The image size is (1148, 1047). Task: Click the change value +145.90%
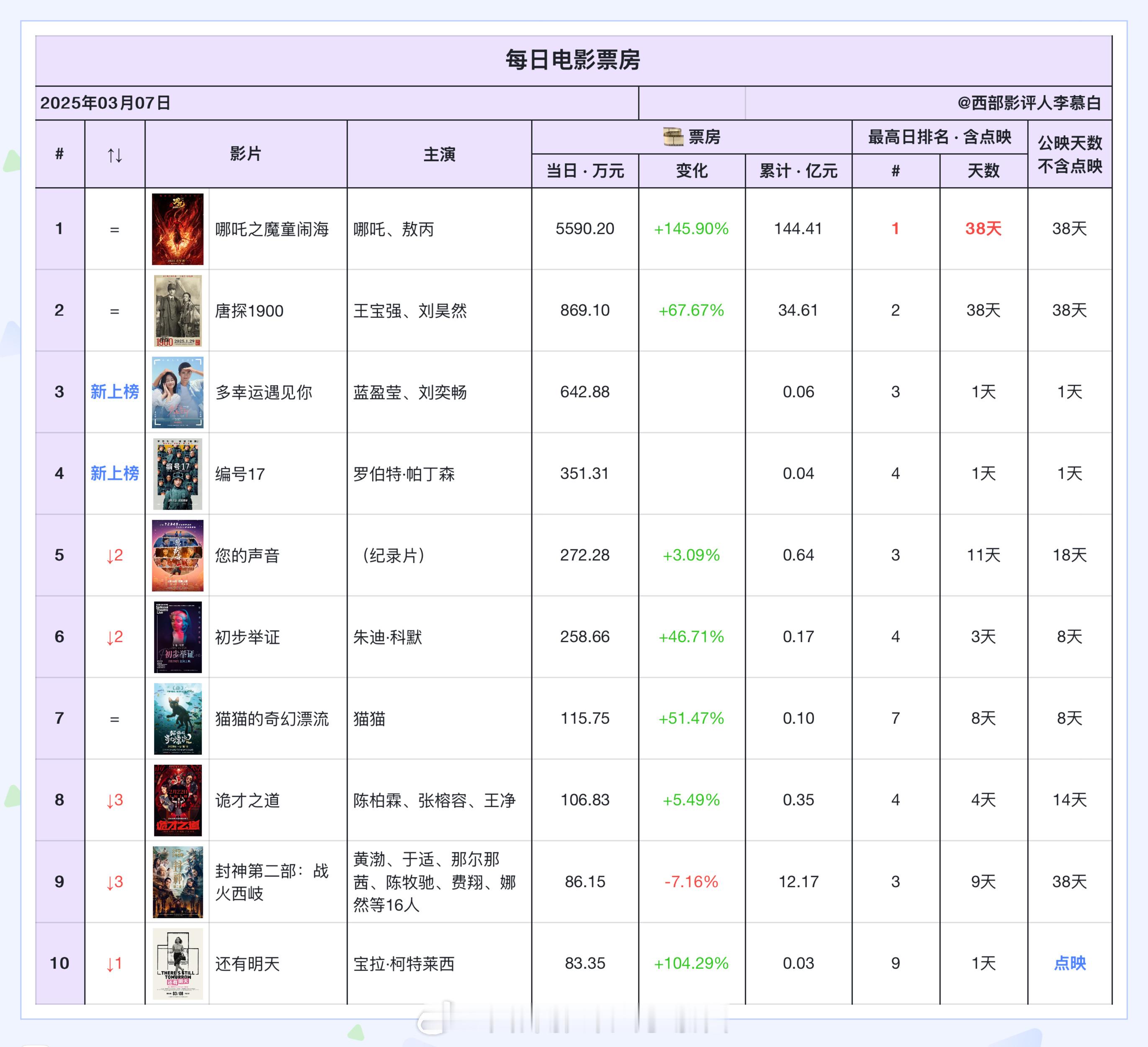pyautogui.click(x=691, y=229)
